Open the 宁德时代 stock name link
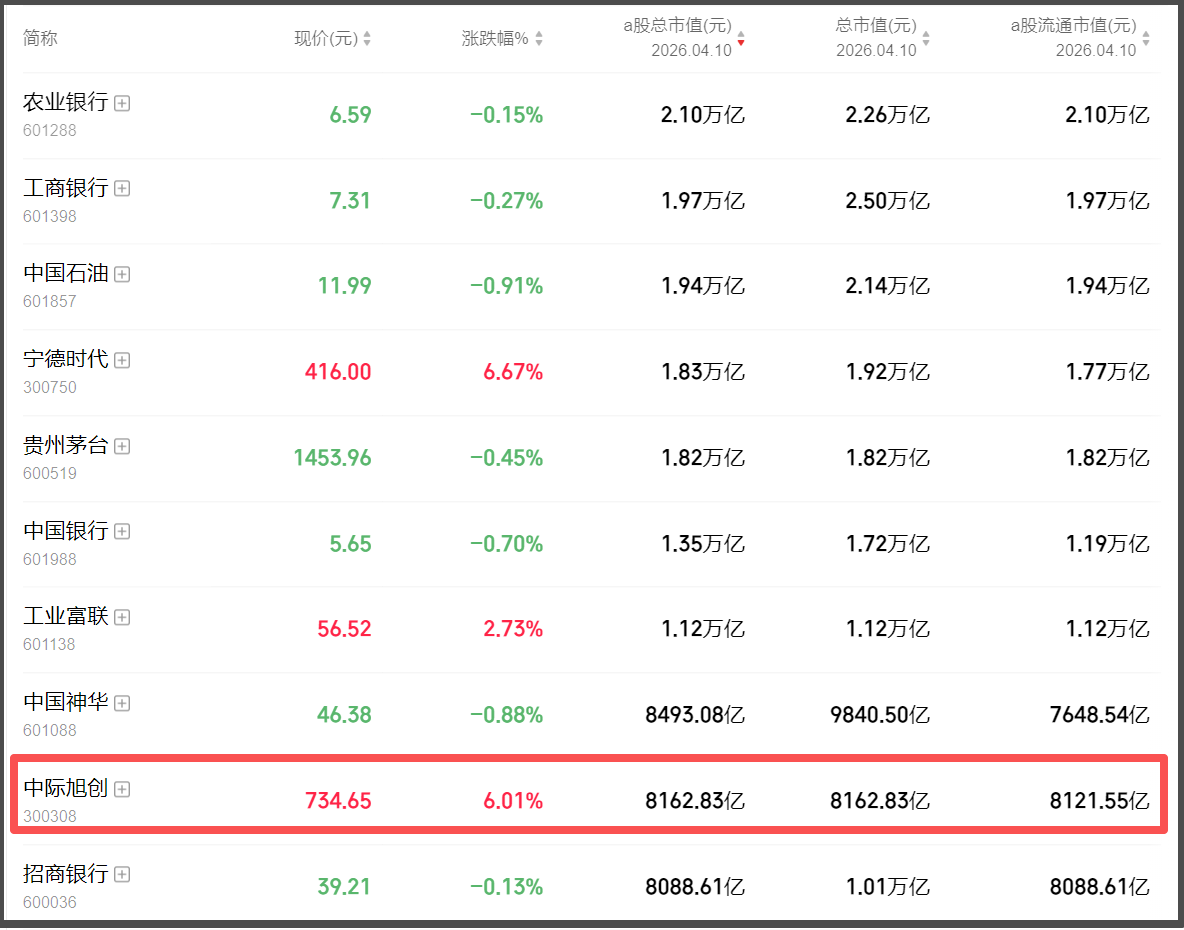The width and height of the screenshot is (1184, 930). click(x=65, y=359)
